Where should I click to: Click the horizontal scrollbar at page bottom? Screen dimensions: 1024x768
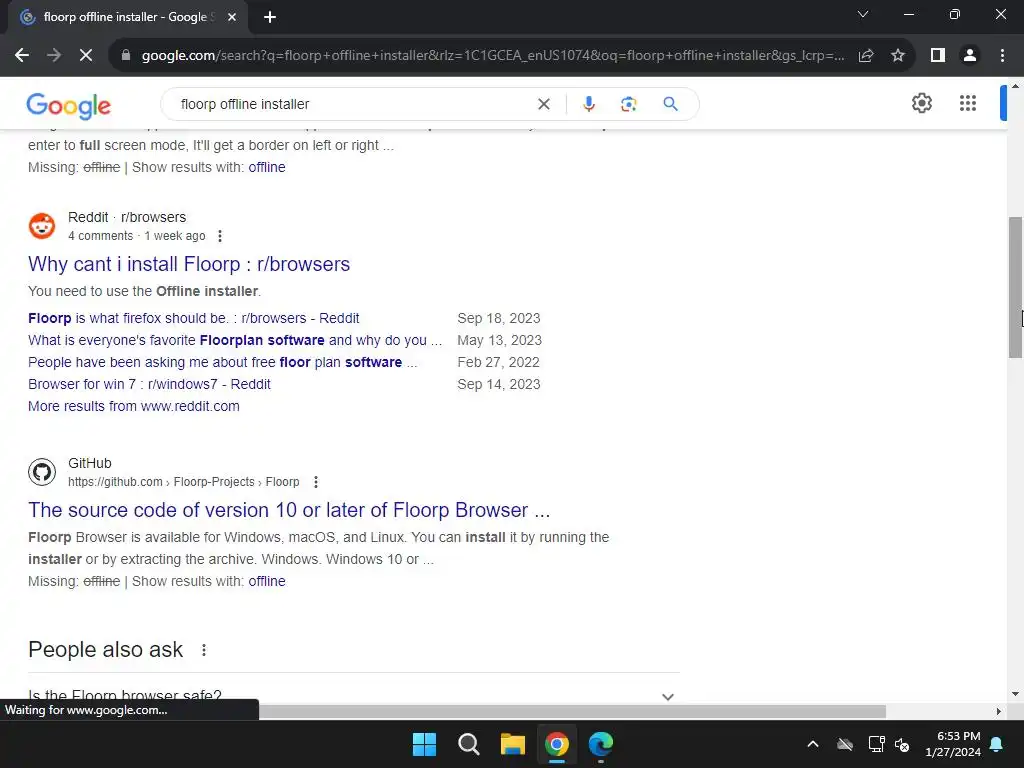click(572, 711)
